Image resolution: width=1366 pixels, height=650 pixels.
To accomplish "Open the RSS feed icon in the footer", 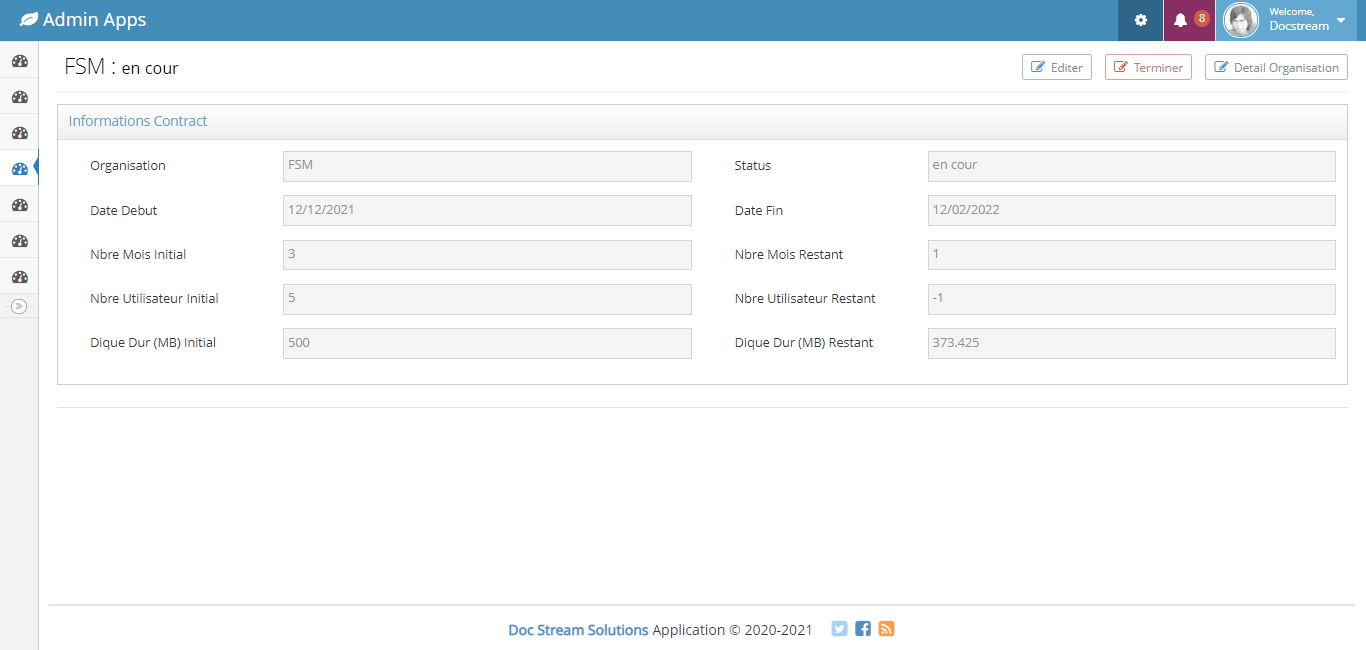I will (886, 629).
